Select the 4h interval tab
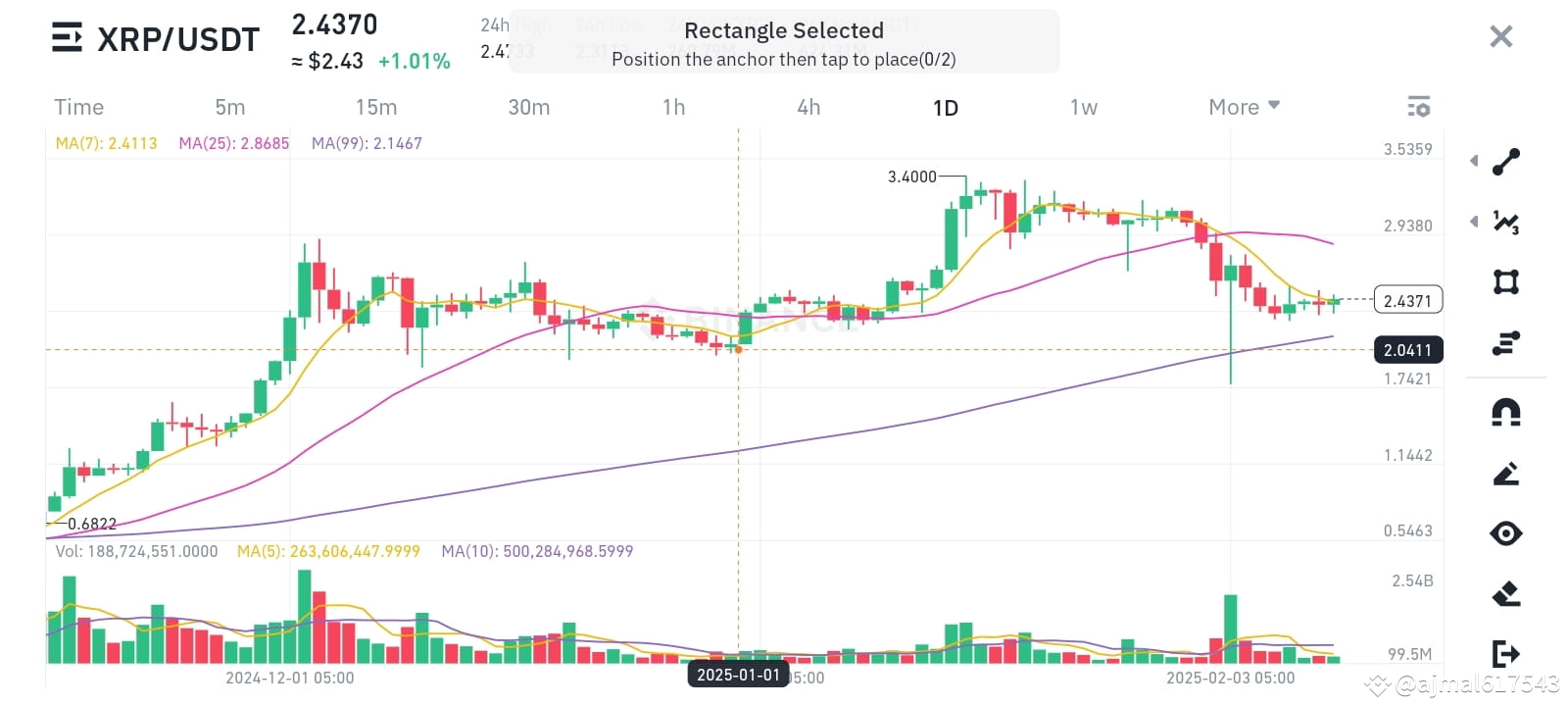This screenshot has height=706, width=1568. pyautogui.click(x=807, y=106)
